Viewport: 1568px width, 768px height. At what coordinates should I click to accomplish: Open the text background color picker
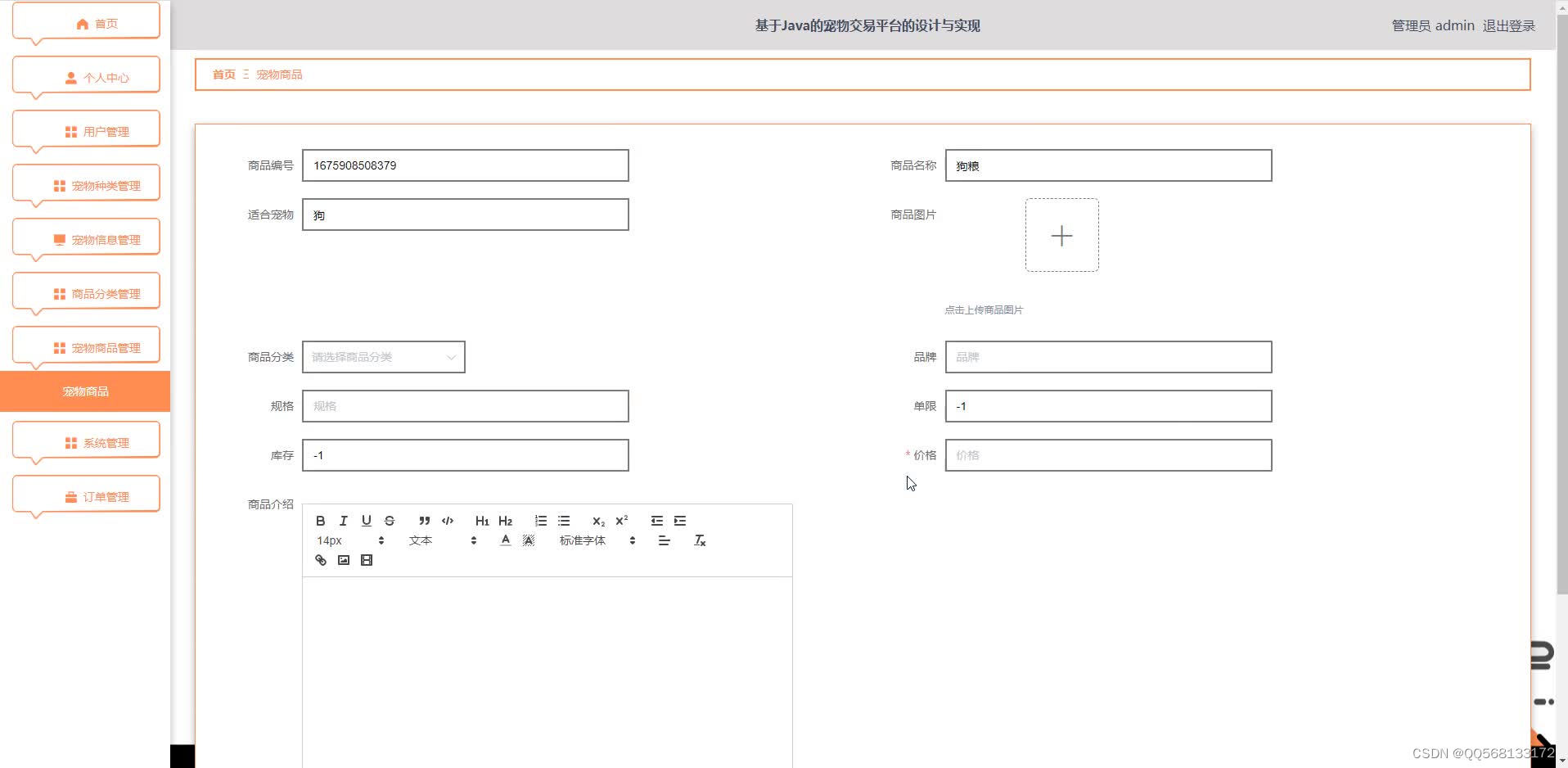pos(529,540)
